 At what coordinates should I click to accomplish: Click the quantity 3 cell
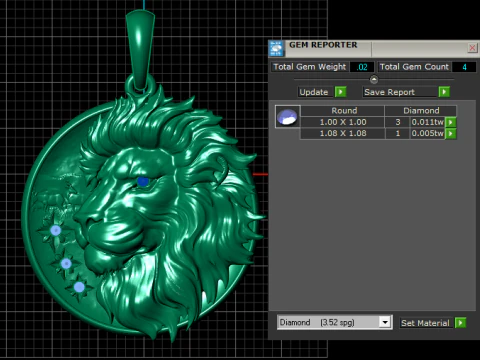pos(398,122)
